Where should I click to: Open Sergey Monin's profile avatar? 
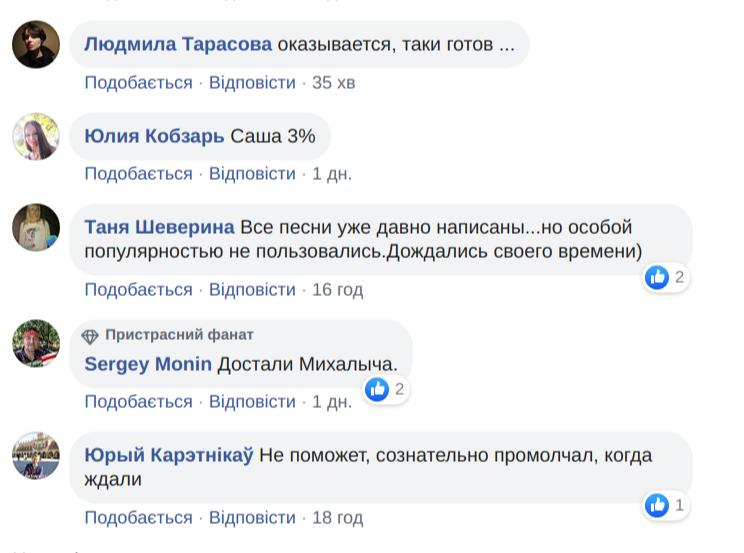[x=35, y=345]
